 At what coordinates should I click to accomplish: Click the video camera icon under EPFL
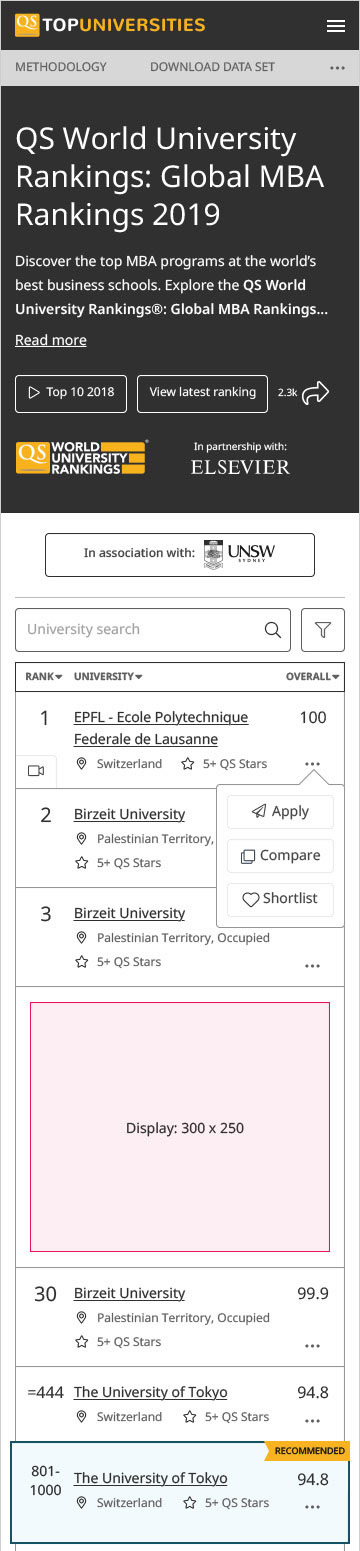tap(36, 771)
